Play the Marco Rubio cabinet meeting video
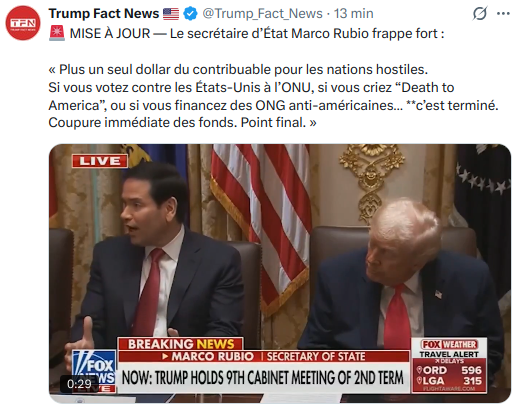 point(280,273)
